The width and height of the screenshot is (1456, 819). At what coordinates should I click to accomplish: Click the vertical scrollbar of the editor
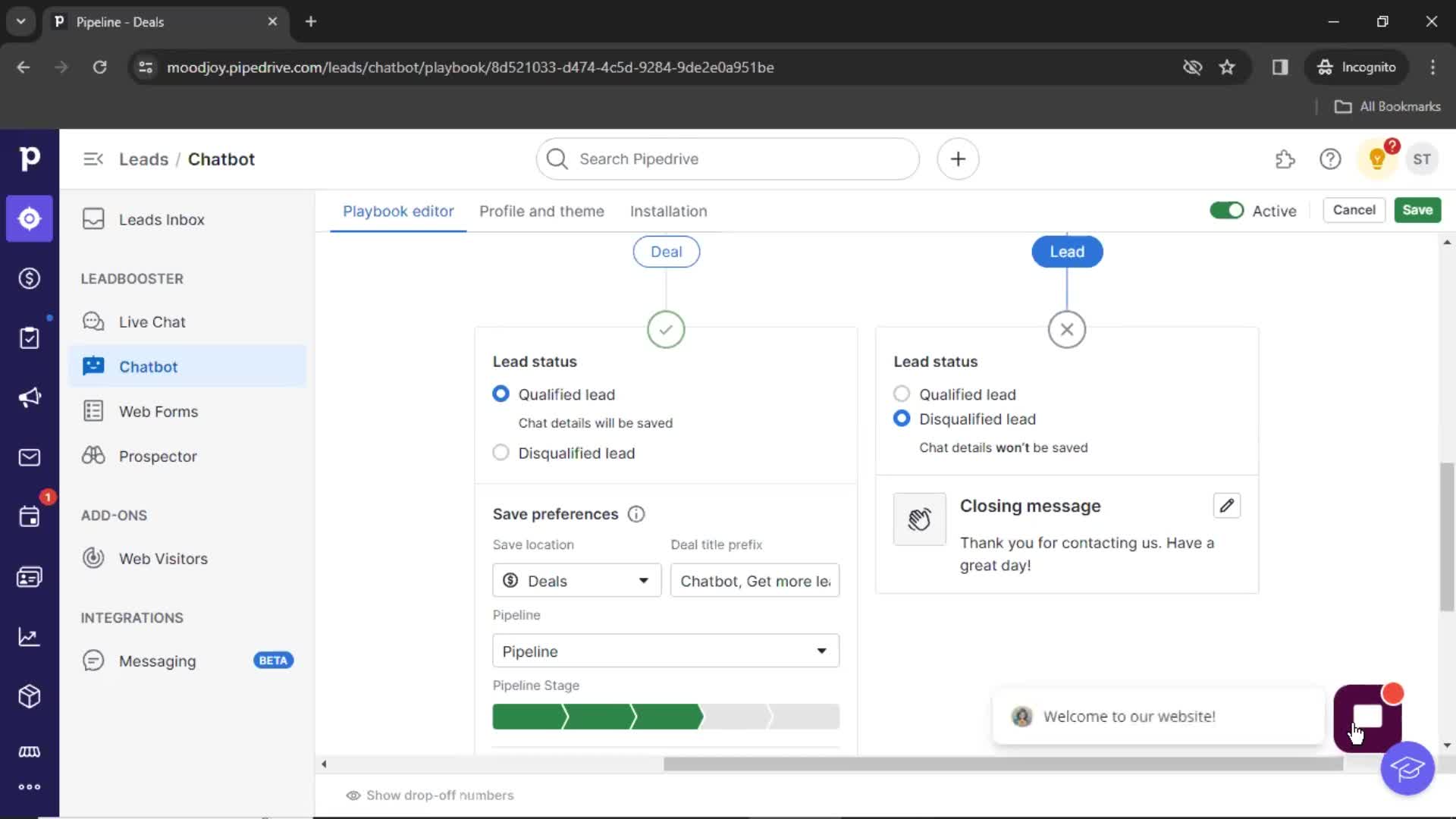[x=1447, y=537]
